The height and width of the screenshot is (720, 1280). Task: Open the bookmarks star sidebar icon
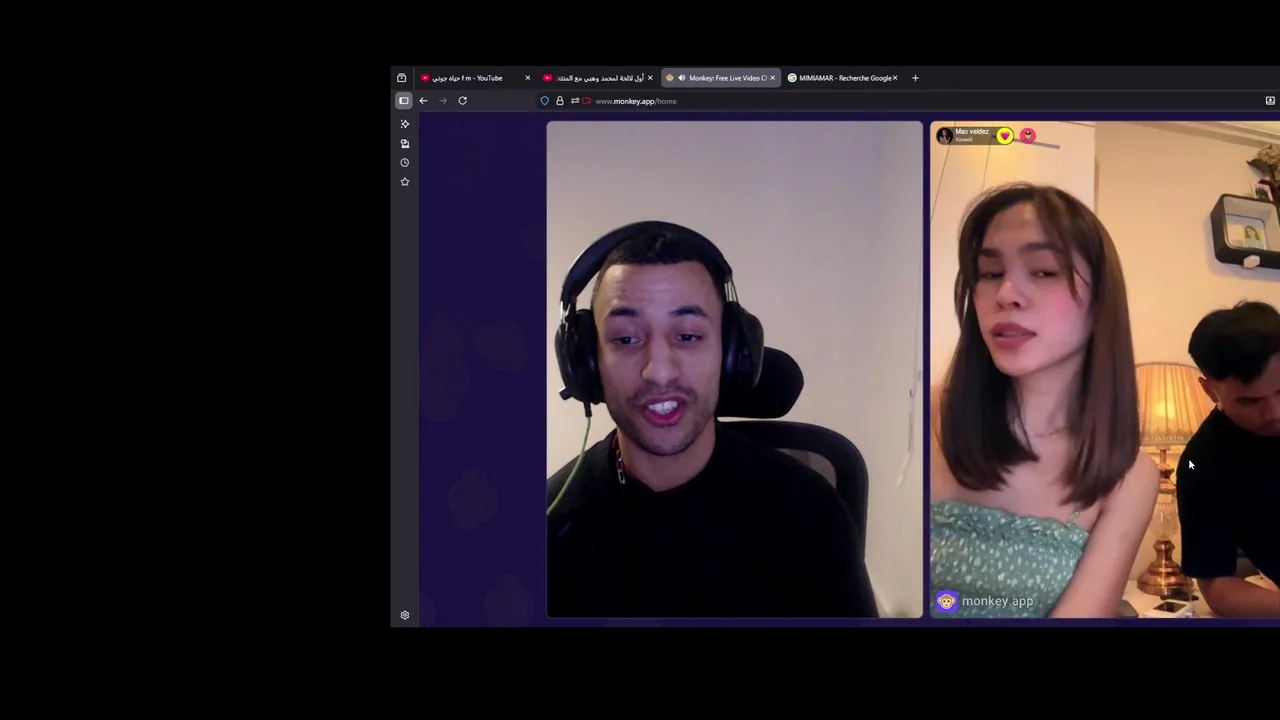(405, 182)
